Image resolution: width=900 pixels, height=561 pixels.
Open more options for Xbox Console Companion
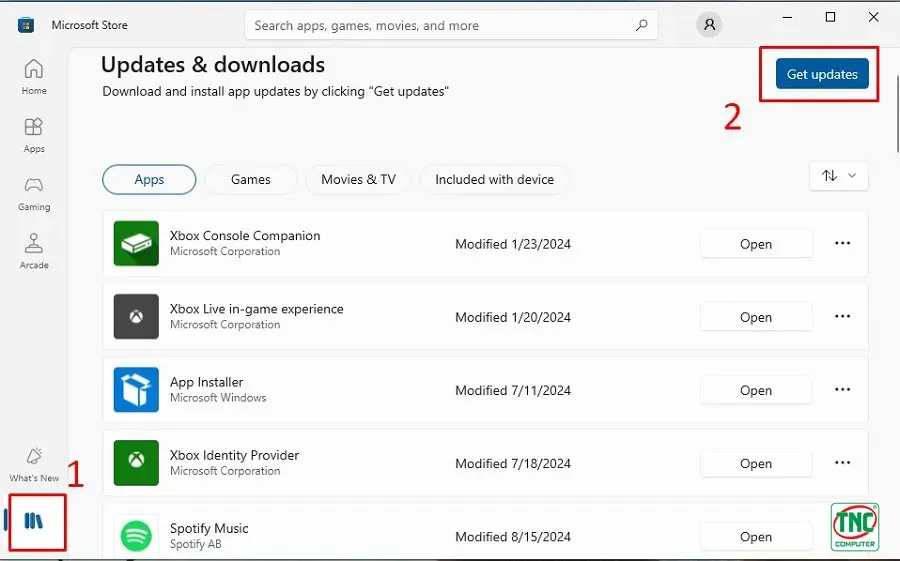842,243
